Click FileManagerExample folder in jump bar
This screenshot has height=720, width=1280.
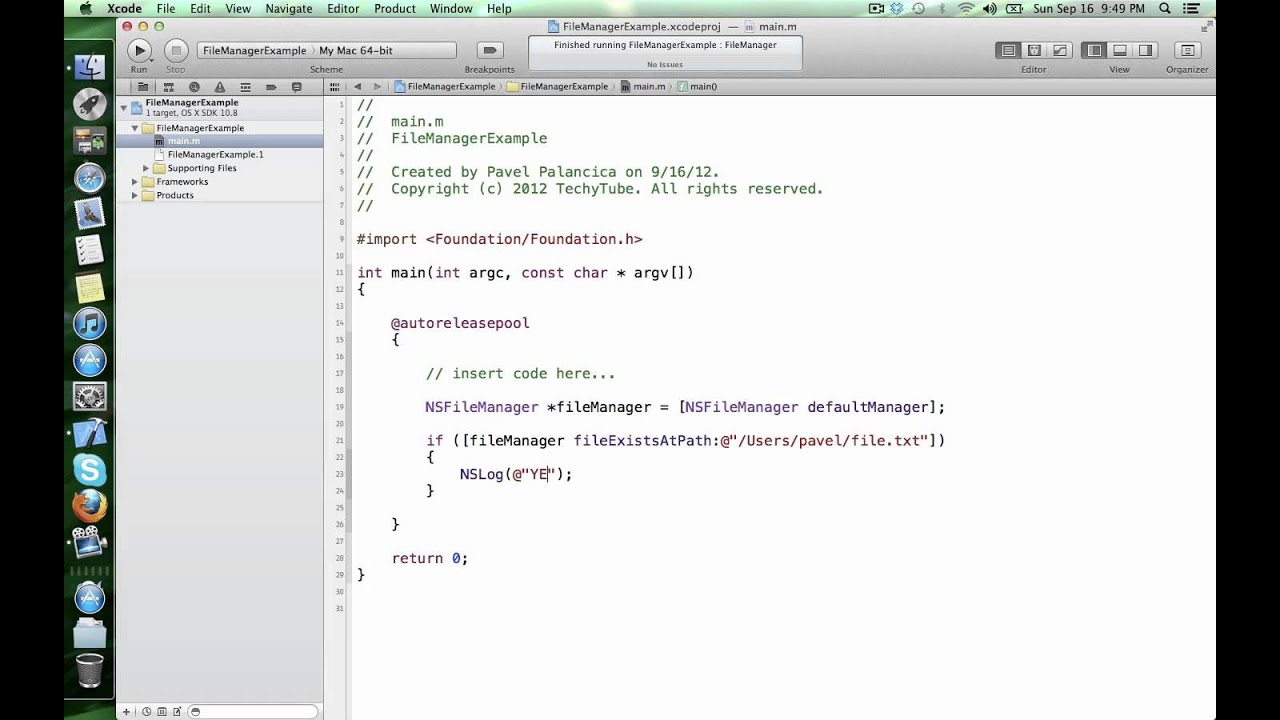coord(558,87)
